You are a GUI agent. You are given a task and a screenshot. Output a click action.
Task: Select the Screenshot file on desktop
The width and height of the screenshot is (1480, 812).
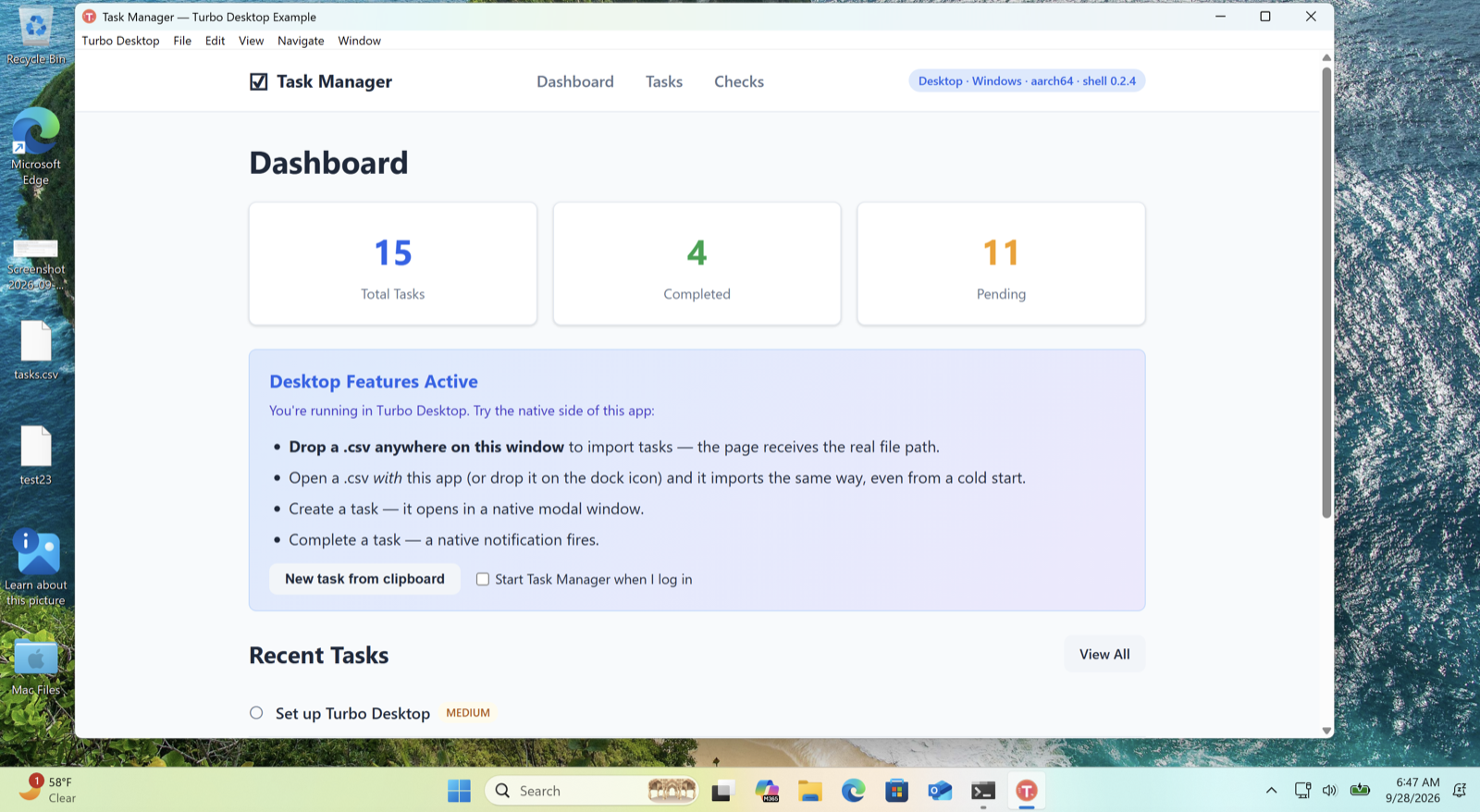tap(36, 264)
